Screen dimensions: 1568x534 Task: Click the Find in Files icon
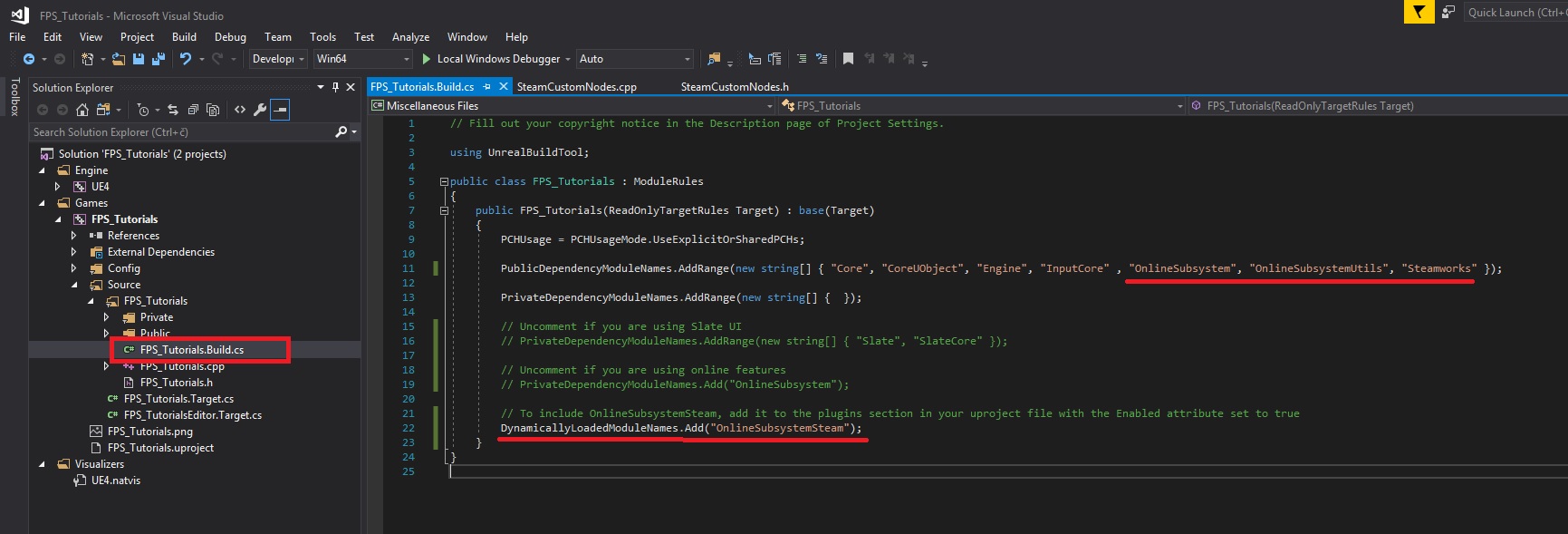(x=715, y=59)
